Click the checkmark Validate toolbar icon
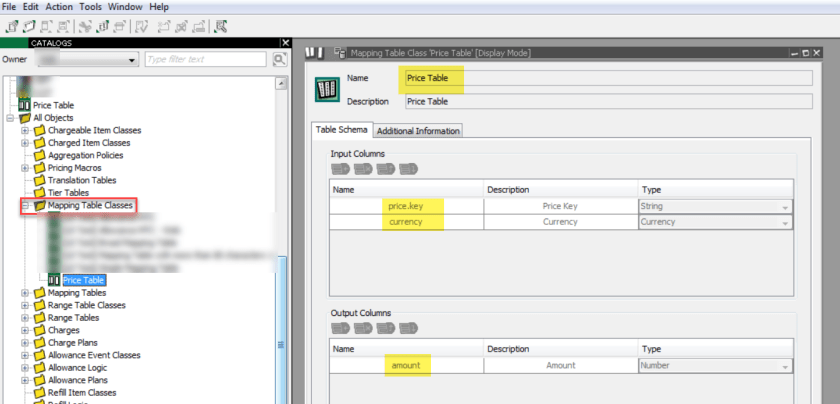This screenshot has width=840, height=404. pyautogui.click(x=142, y=25)
